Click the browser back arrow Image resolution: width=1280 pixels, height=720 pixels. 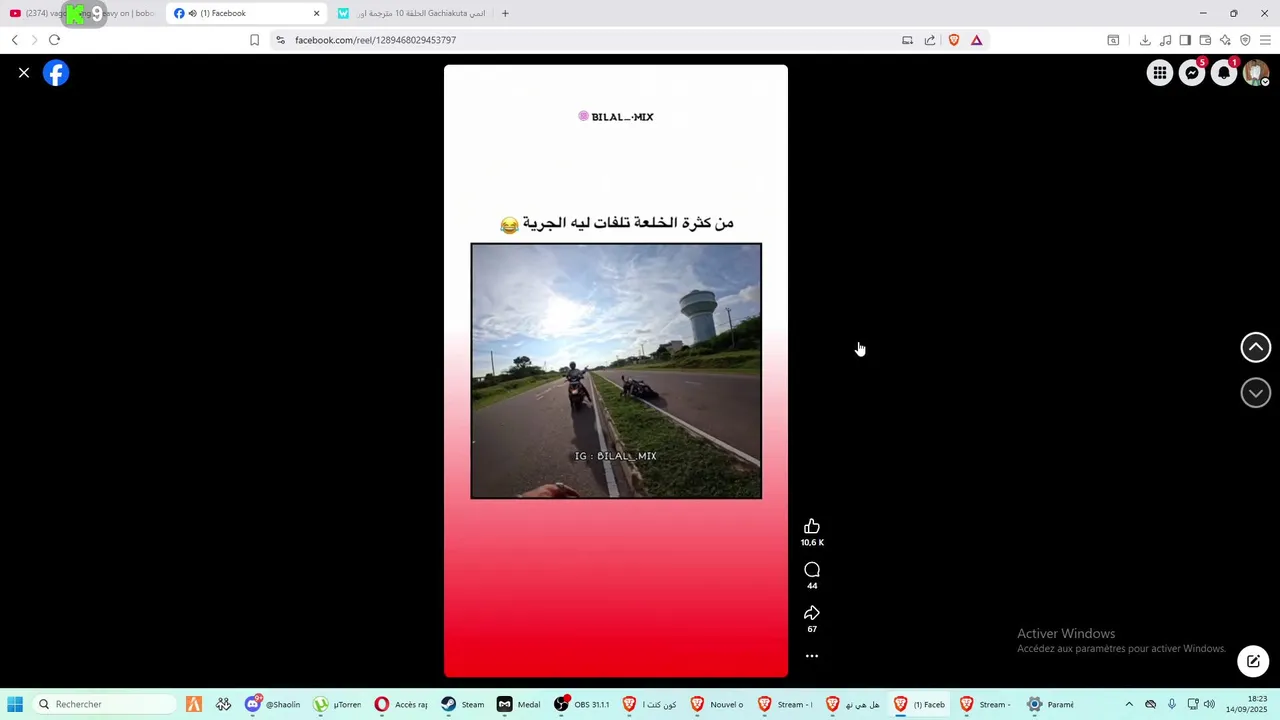click(14, 40)
